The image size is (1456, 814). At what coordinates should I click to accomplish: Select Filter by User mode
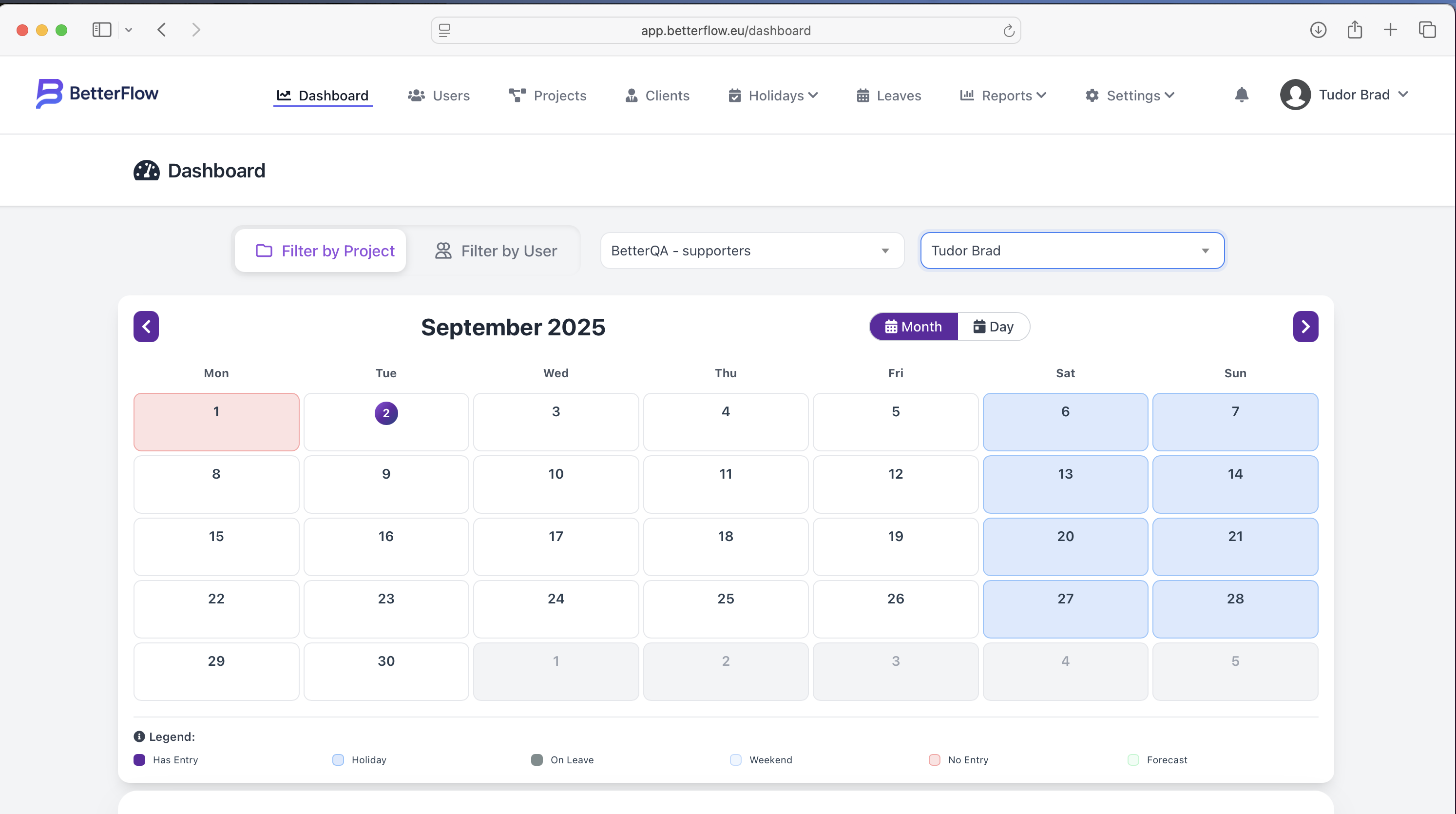496,251
